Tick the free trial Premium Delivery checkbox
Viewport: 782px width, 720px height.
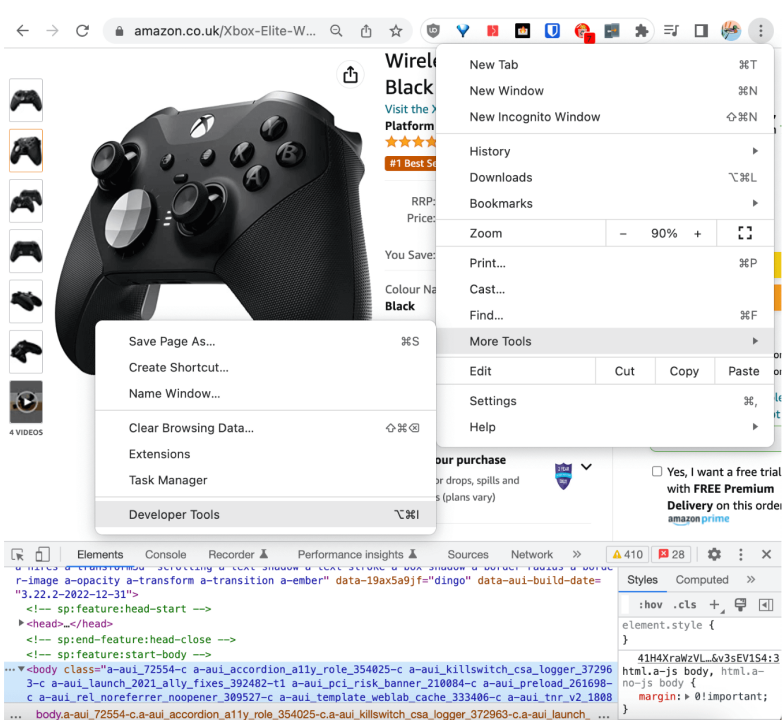tap(657, 472)
